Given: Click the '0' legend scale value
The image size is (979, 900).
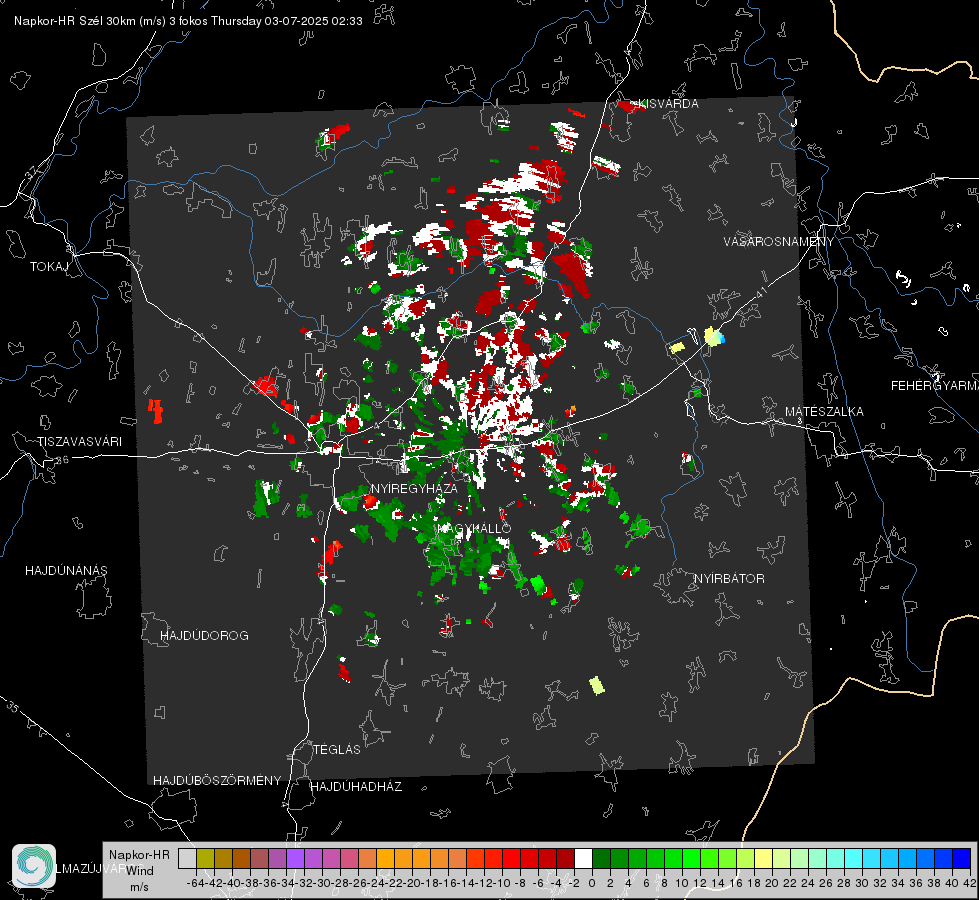Looking at the screenshot, I should [x=592, y=883].
